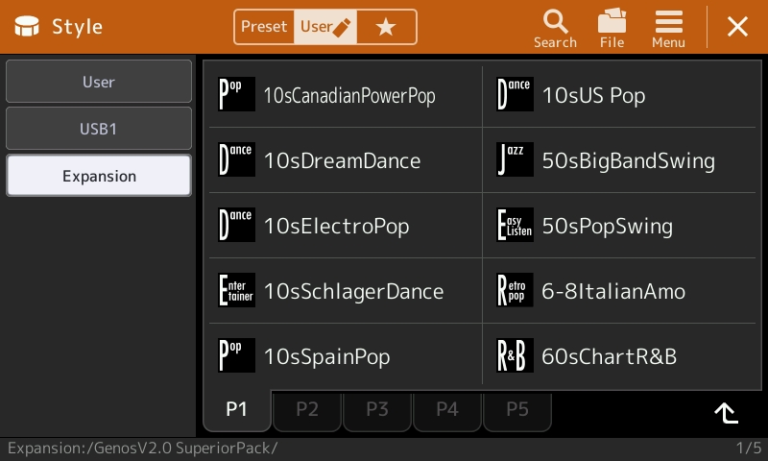Go up one folder level arrow
Viewport: 768px width, 461px height.
pyautogui.click(x=726, y=413)
